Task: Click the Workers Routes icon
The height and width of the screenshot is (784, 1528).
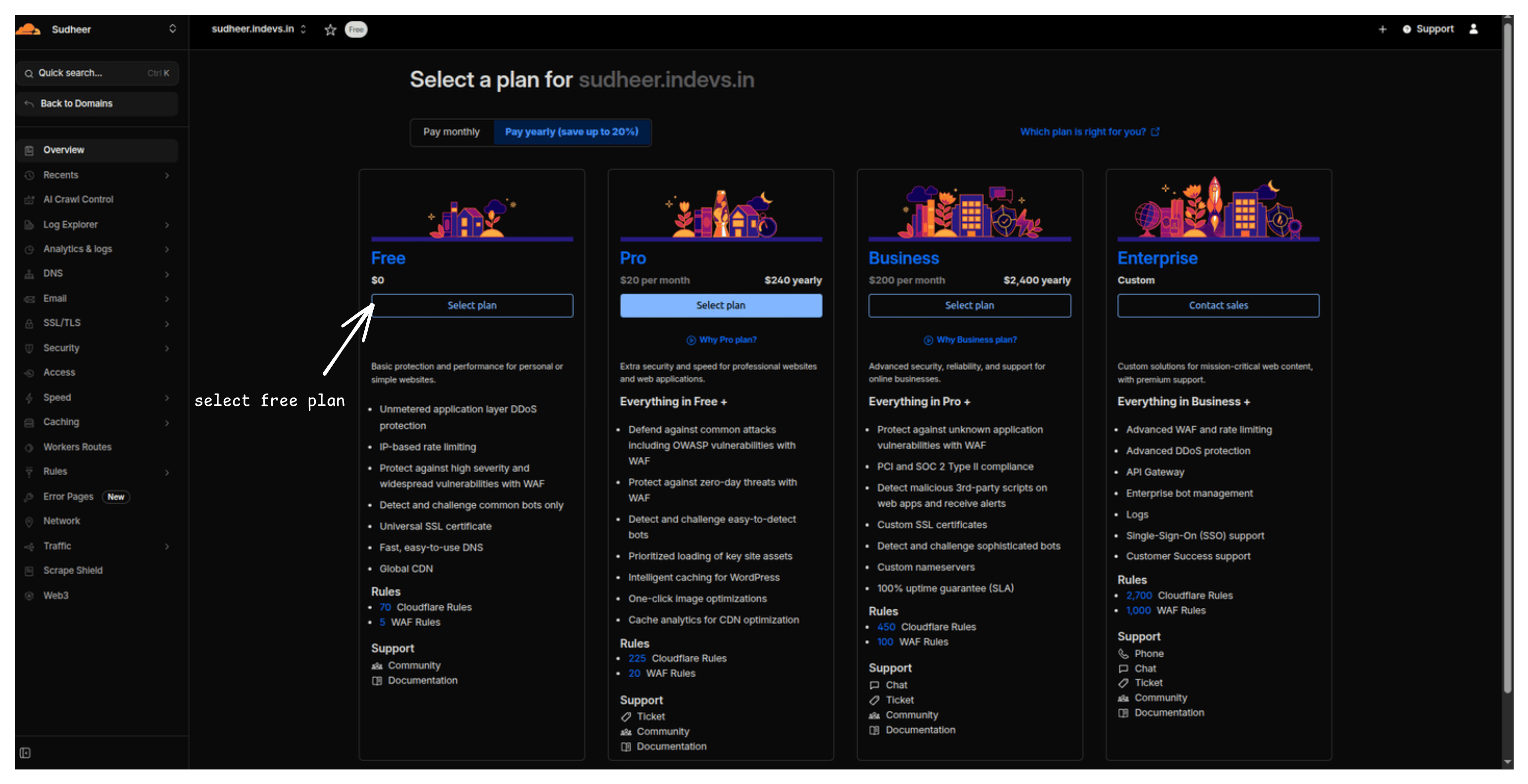Action: (x=29, y=448)
